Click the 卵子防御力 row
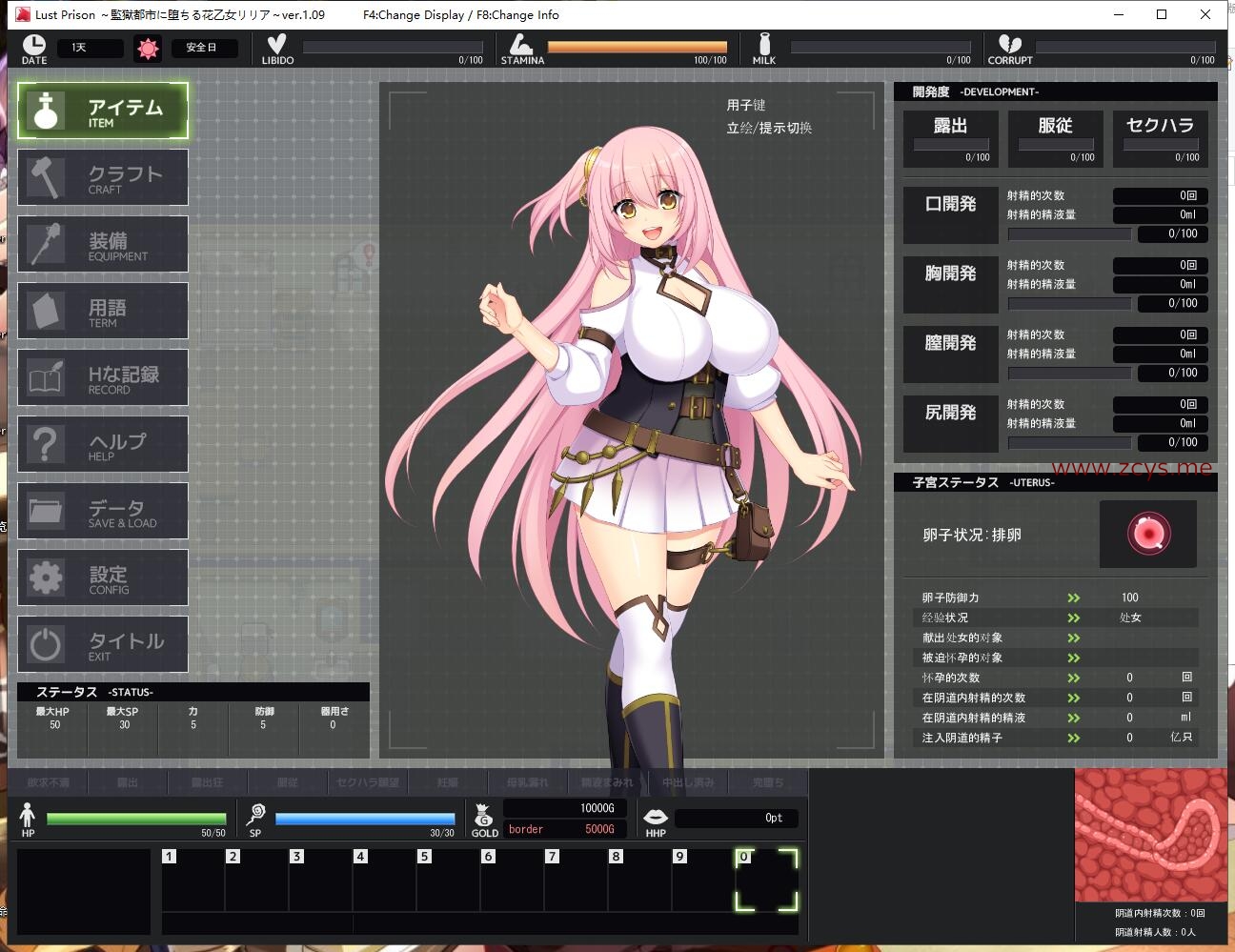1235x952 pixels. (1056, 598)
